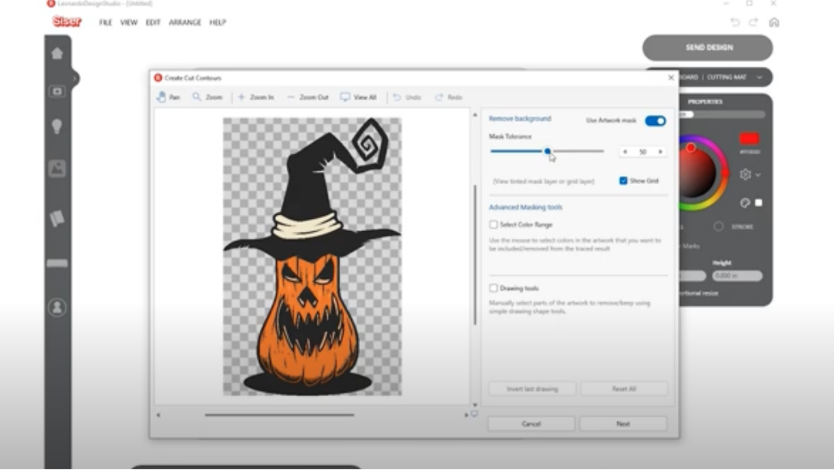
Task: Click the Zoom magnifier tool
Action: click(x=207, y=97)
